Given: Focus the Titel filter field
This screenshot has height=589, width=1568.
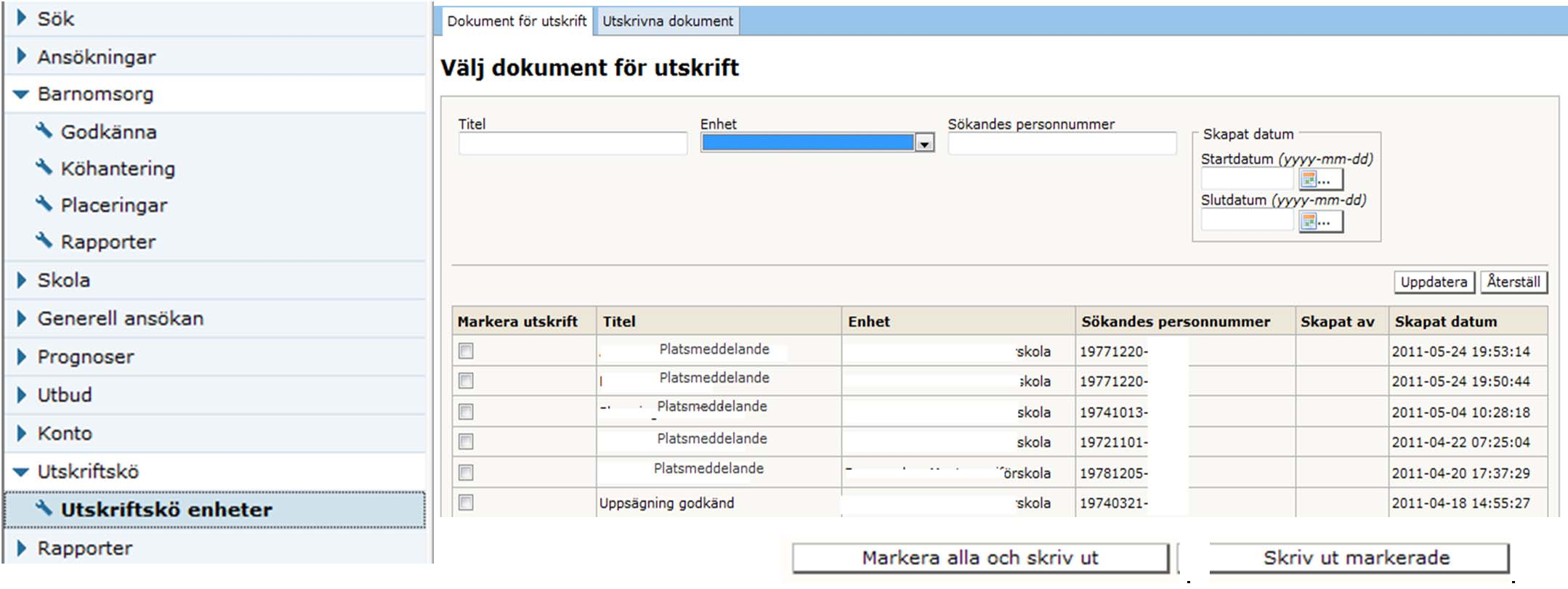Looking at the screenshot, I should (573, 143).
